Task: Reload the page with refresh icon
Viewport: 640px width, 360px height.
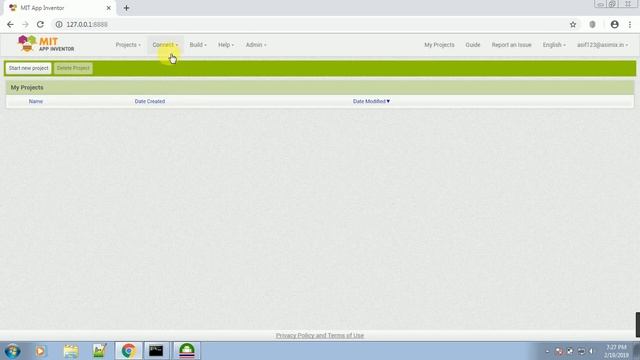Action: coord(40,24)
